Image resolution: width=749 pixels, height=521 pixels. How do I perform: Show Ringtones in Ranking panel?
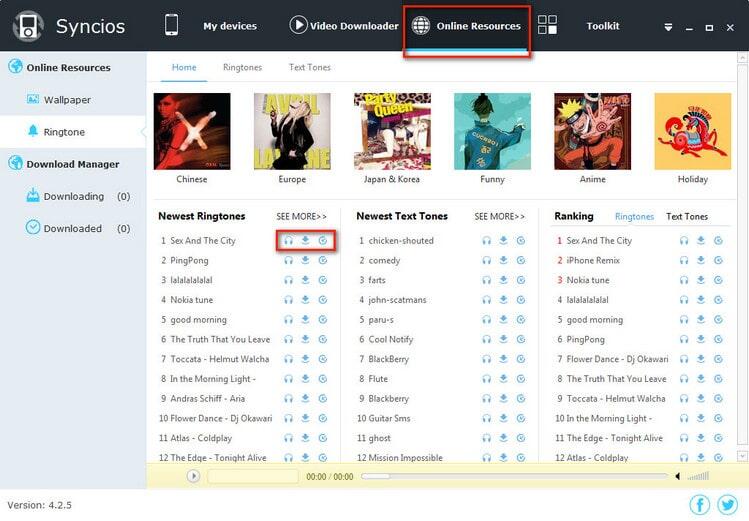coord(634,216)
